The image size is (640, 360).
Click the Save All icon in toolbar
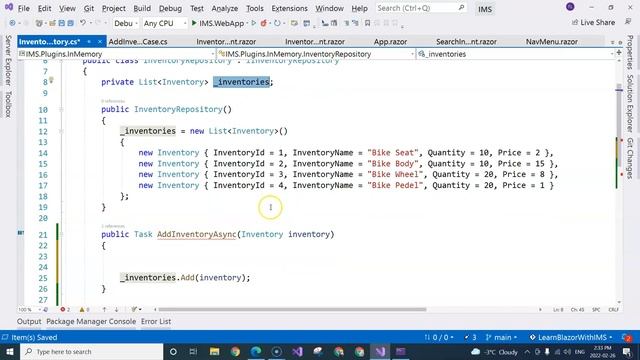tap(71, 23)
